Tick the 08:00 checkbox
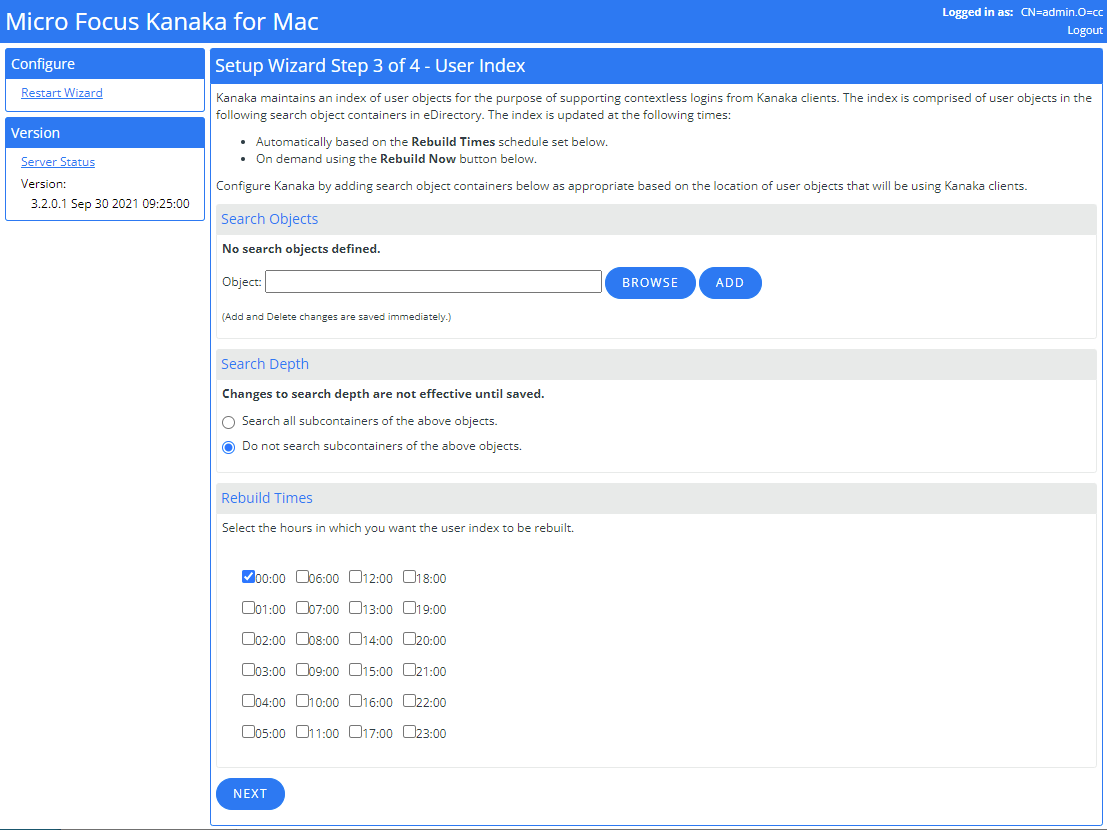The width and height of the screenshot is (1107, 830). (302, 639)
